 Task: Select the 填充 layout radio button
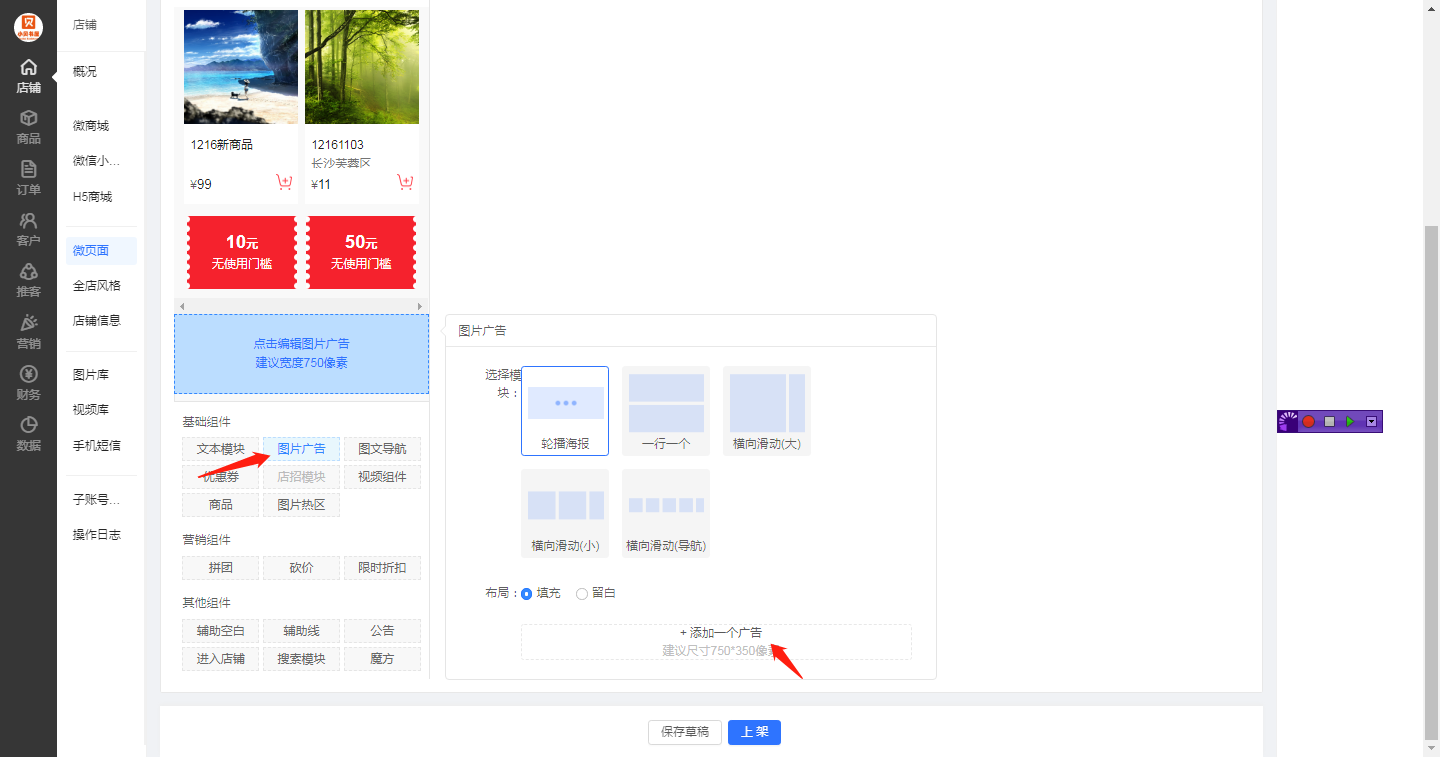click(x=527, y=594)
